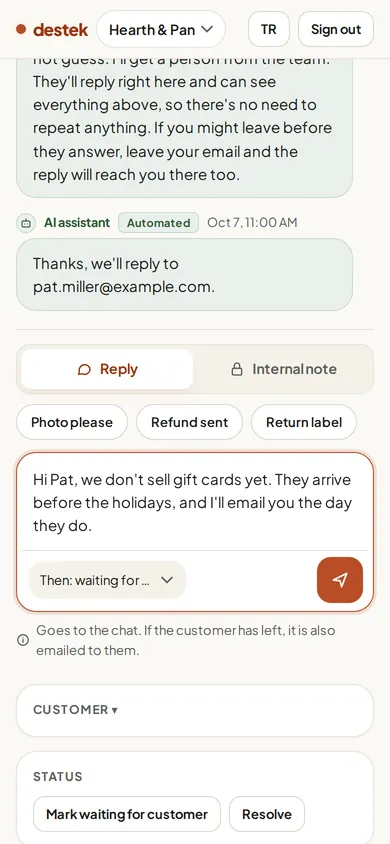This screenshot has height=844, width=390.
Task: Click the Automated badge on the message
Action: tap(159, 223)
